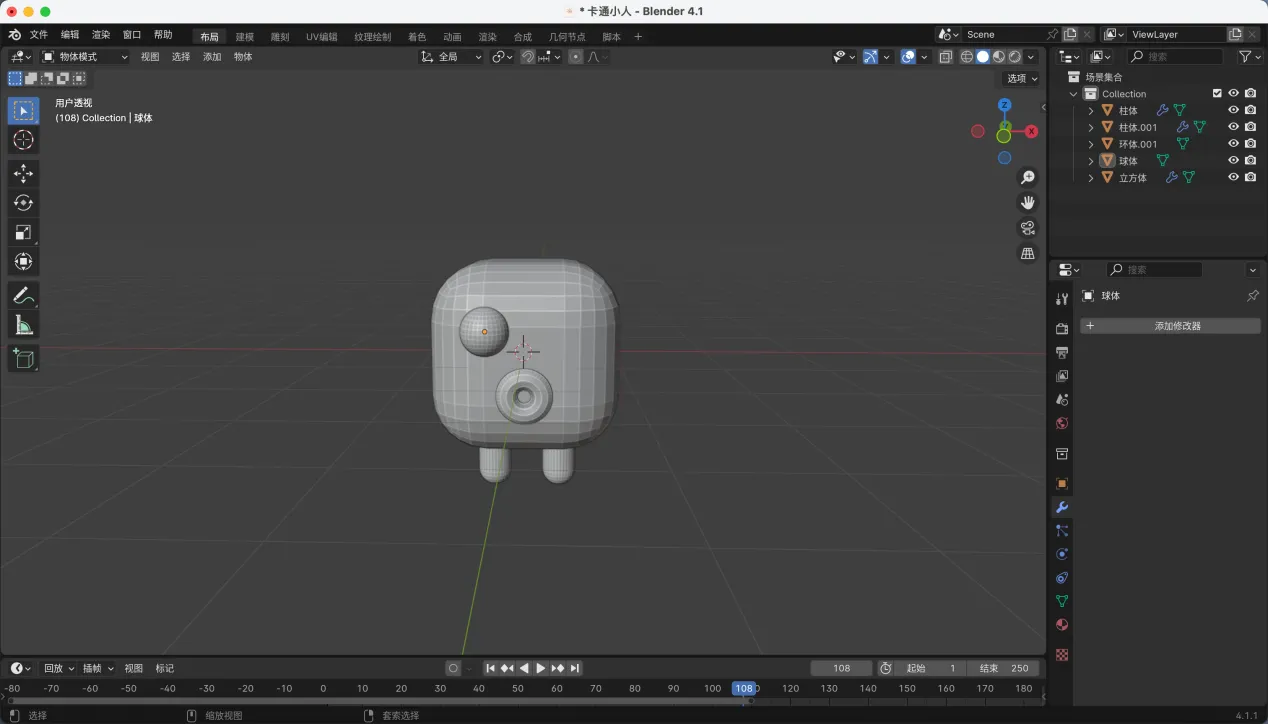The width and height of the screenshot is (1268, 724).
Task: Switch to the 建模 workspace tab
Action: pyautogui.click(x=245, y=37)
